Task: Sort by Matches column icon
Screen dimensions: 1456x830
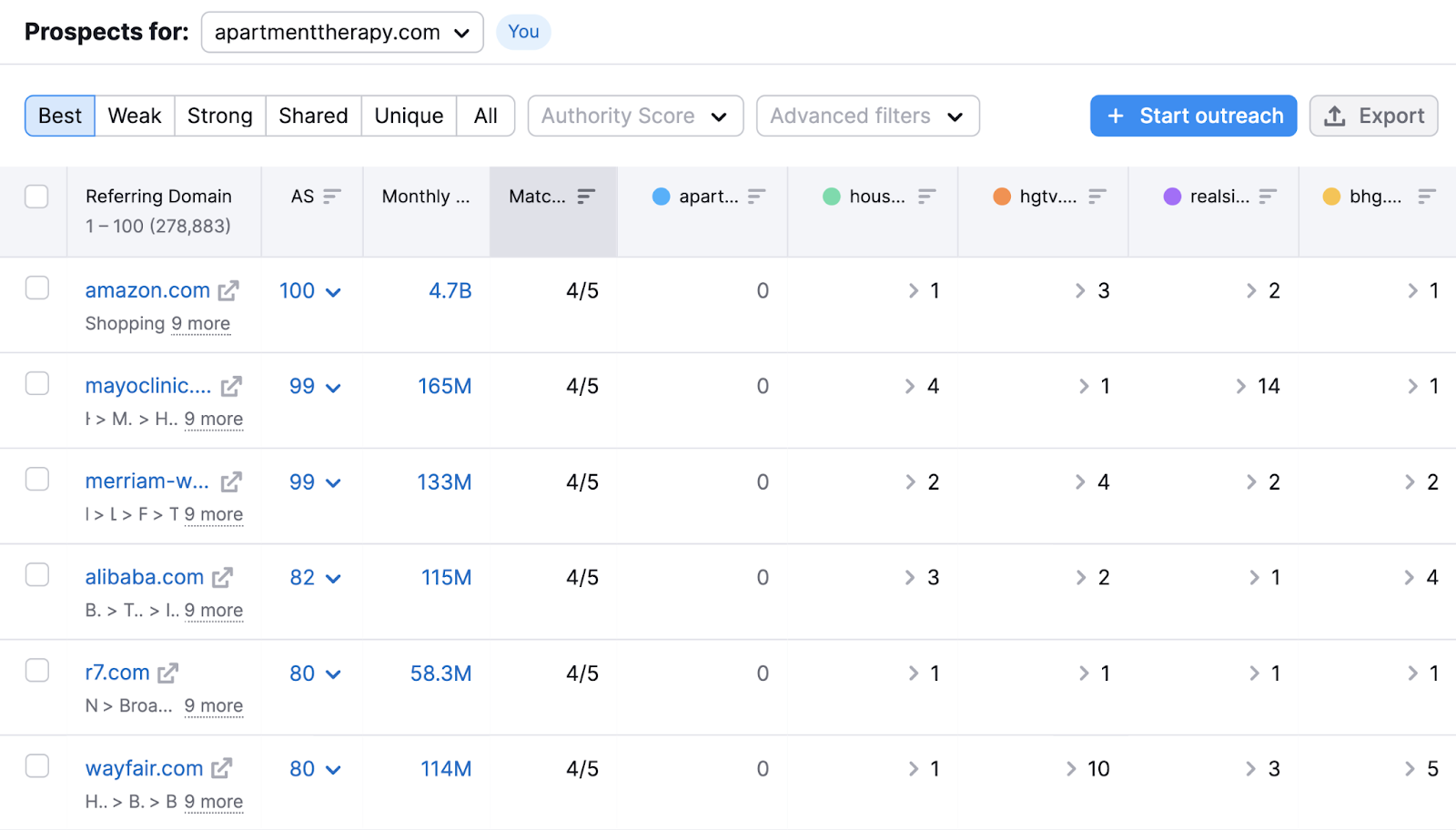Action: point(586,197)
